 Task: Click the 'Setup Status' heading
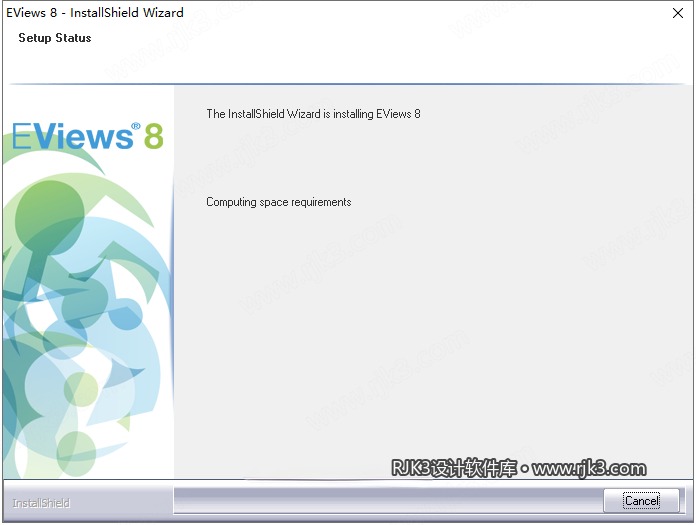pos(55,38)
